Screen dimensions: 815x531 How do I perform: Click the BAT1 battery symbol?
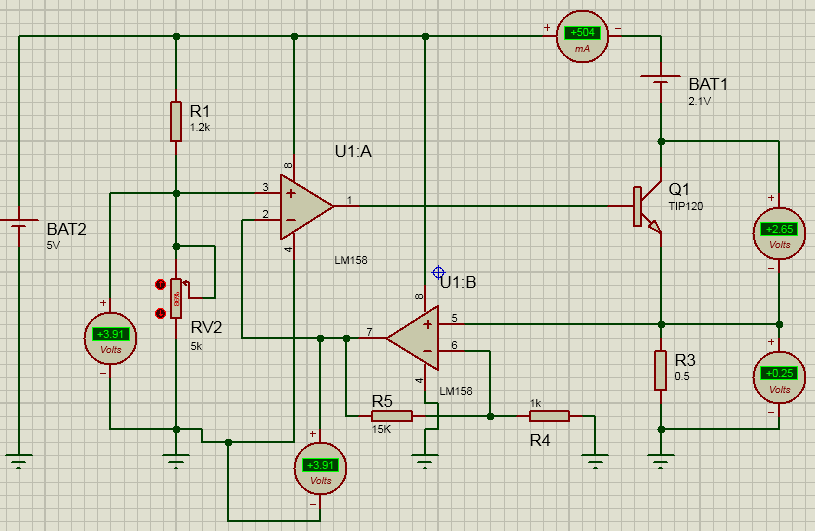[661, 79]
